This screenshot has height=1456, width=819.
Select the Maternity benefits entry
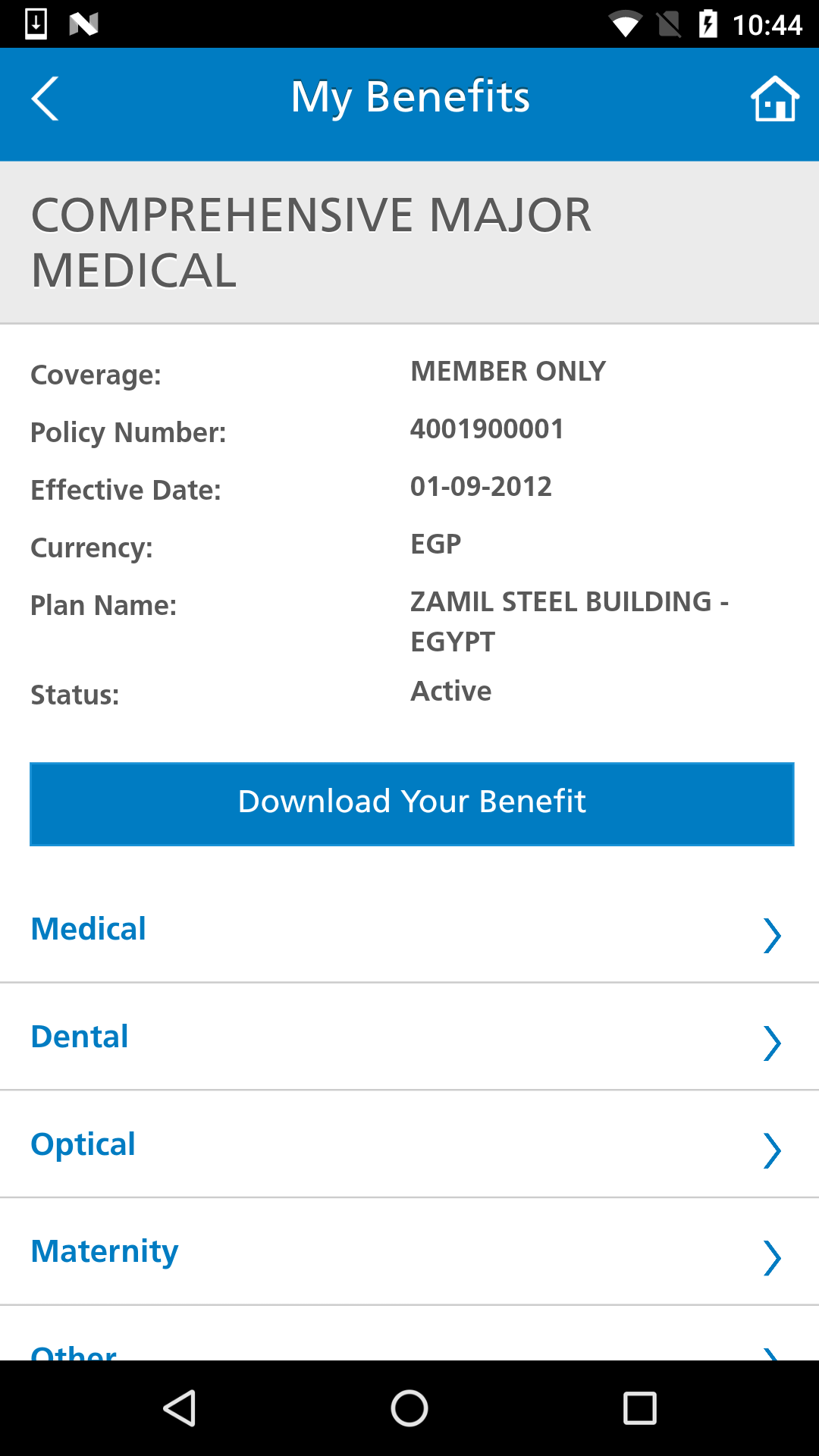click(409, 1253)
